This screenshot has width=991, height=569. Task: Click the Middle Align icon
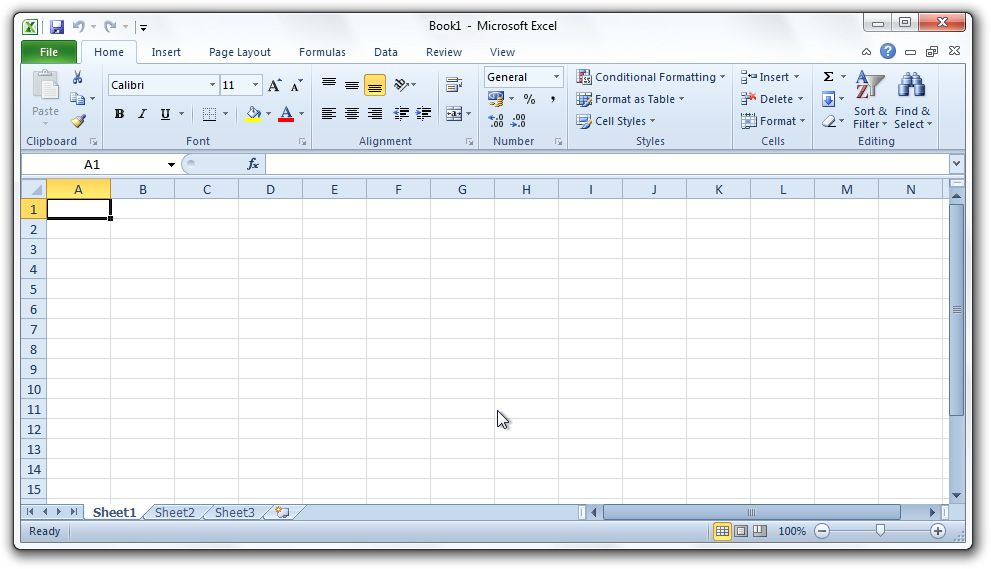click(352, 84)
